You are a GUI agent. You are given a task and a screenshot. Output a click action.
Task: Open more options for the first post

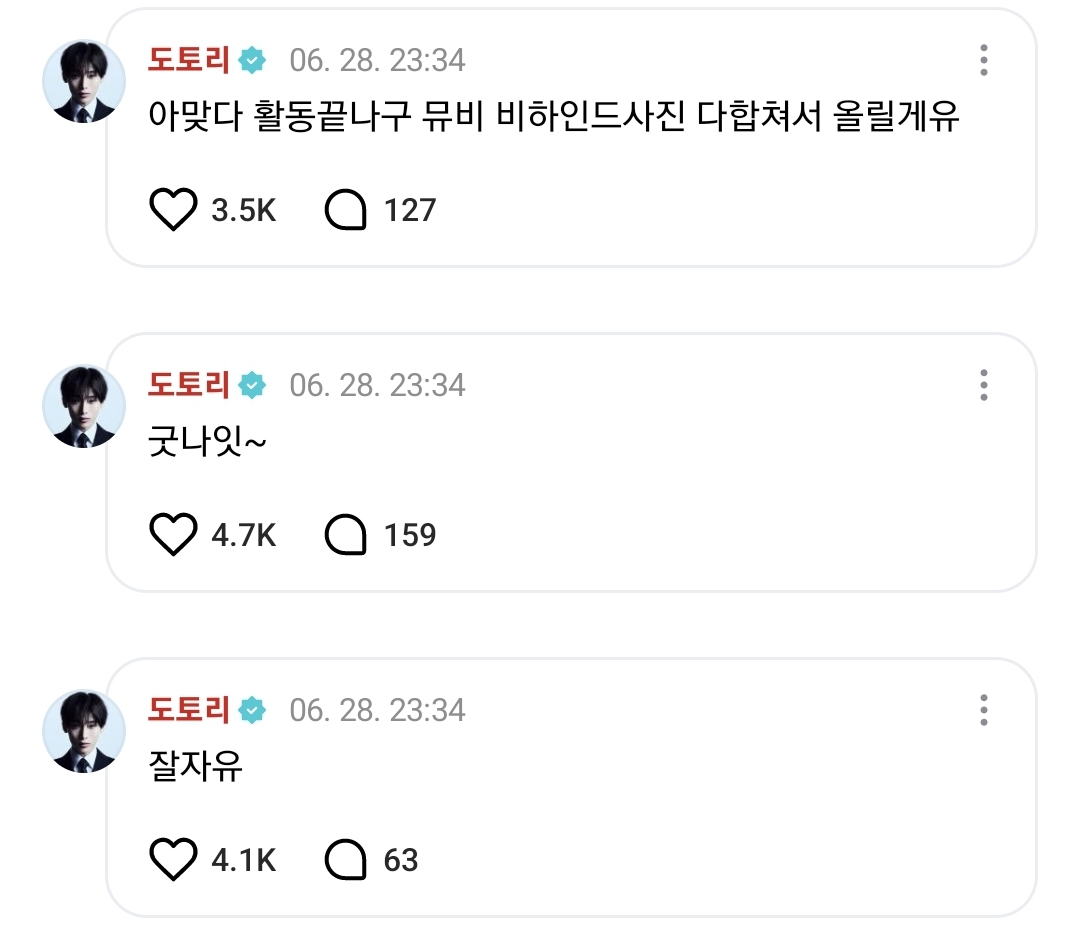[984, 60]
